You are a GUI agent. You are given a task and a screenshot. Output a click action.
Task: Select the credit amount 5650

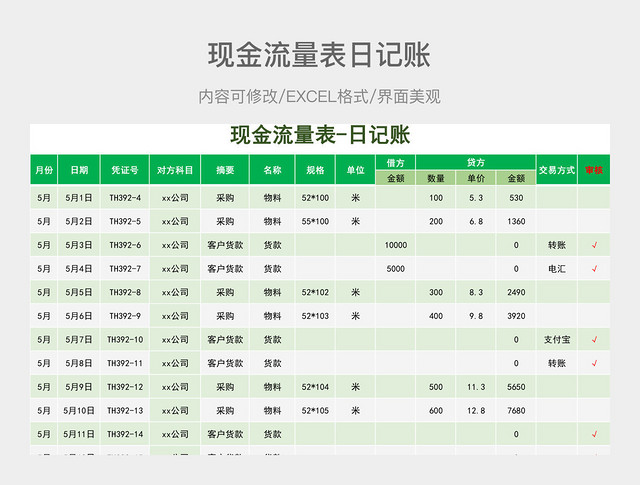(x=516, y=387)
